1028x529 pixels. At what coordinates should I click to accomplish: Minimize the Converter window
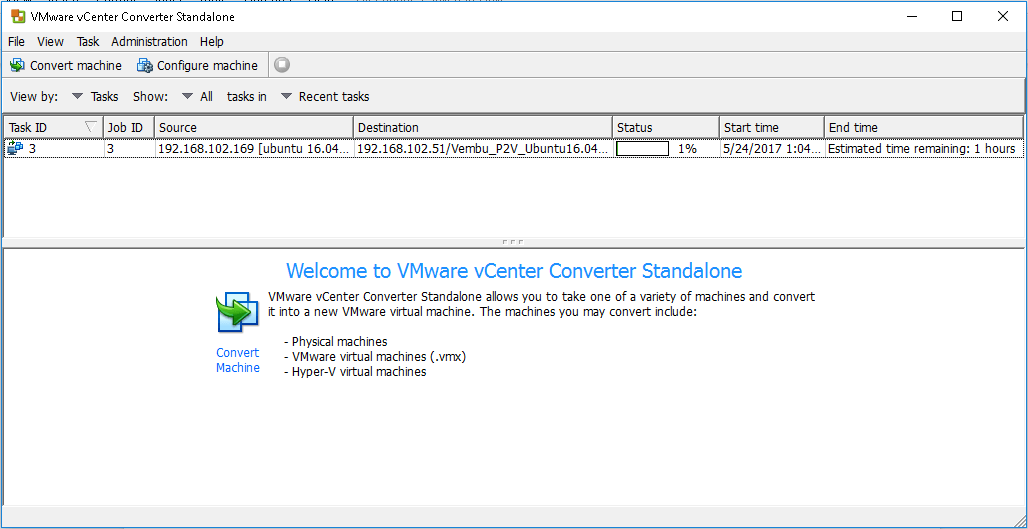912,16
